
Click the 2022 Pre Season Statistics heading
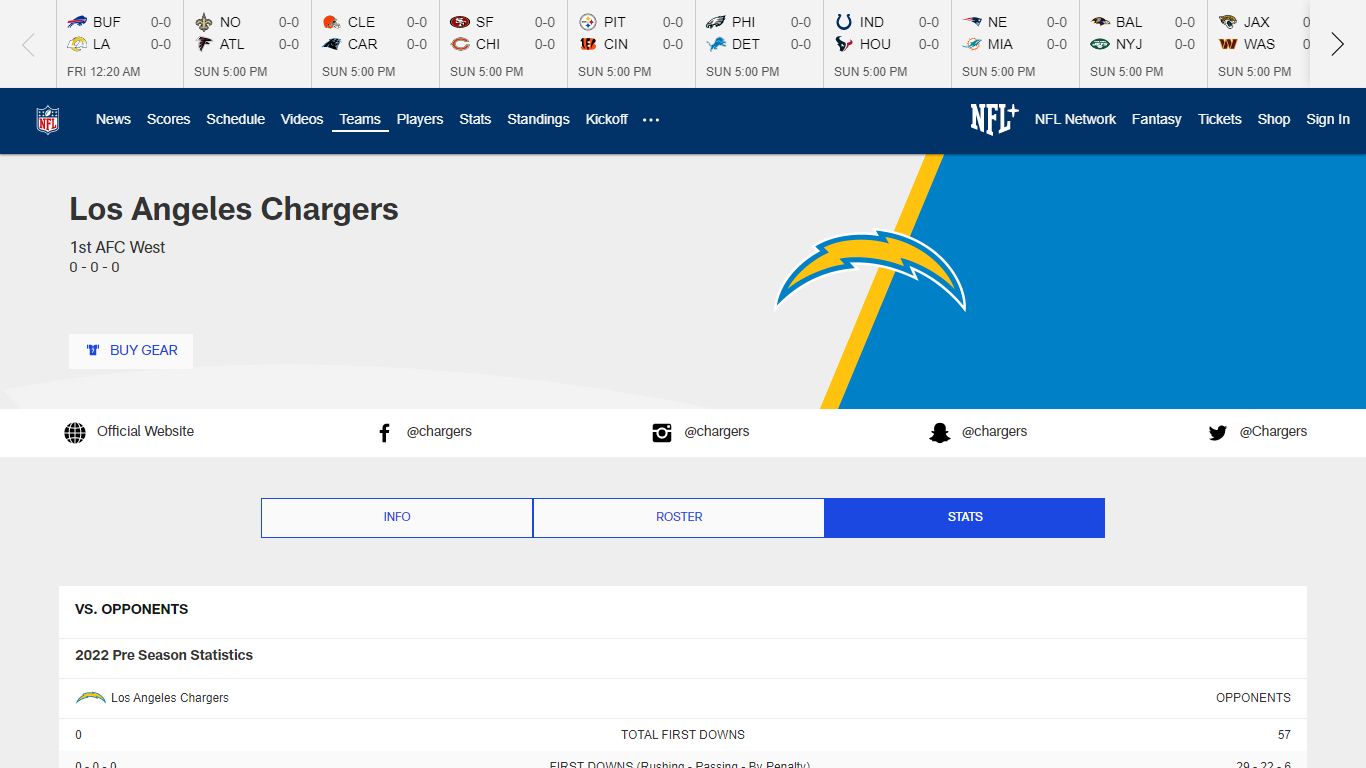164,655
